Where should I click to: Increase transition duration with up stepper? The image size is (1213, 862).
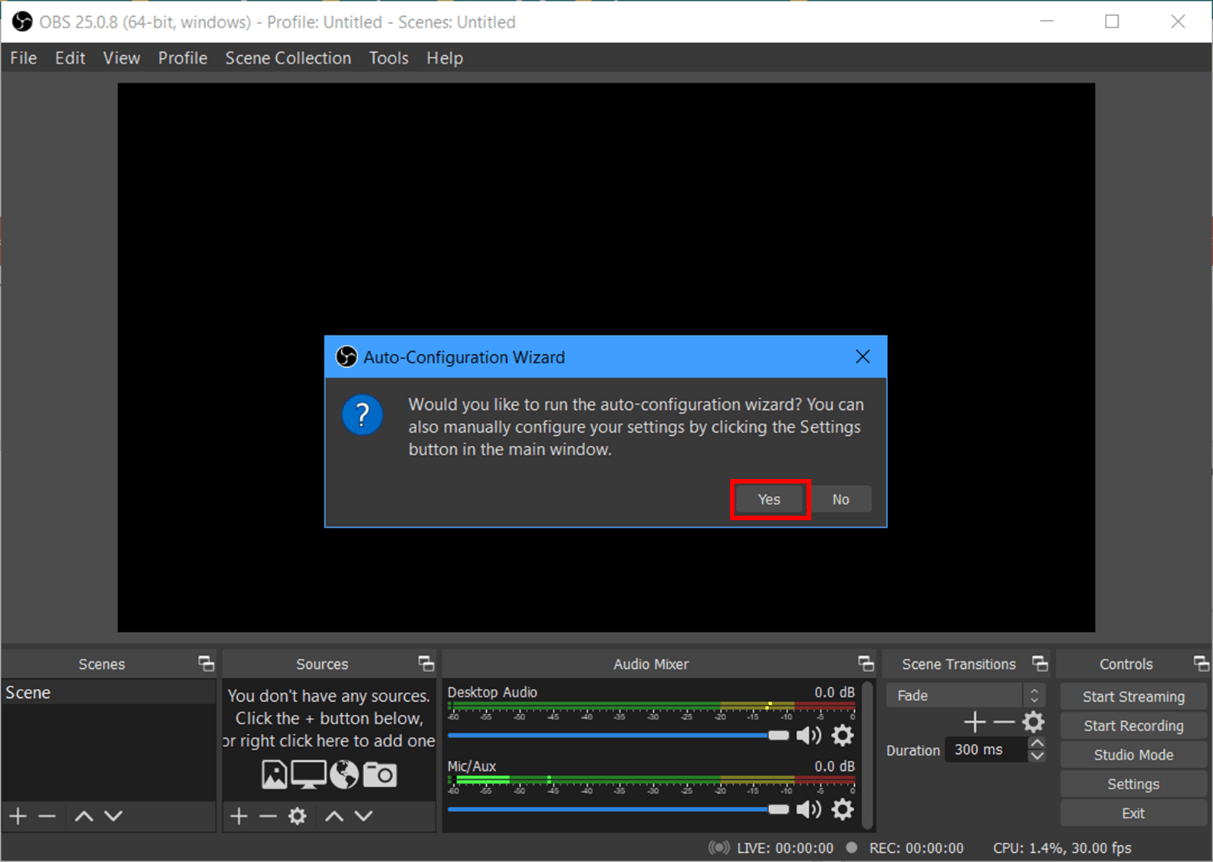(x=1037, y=743)
